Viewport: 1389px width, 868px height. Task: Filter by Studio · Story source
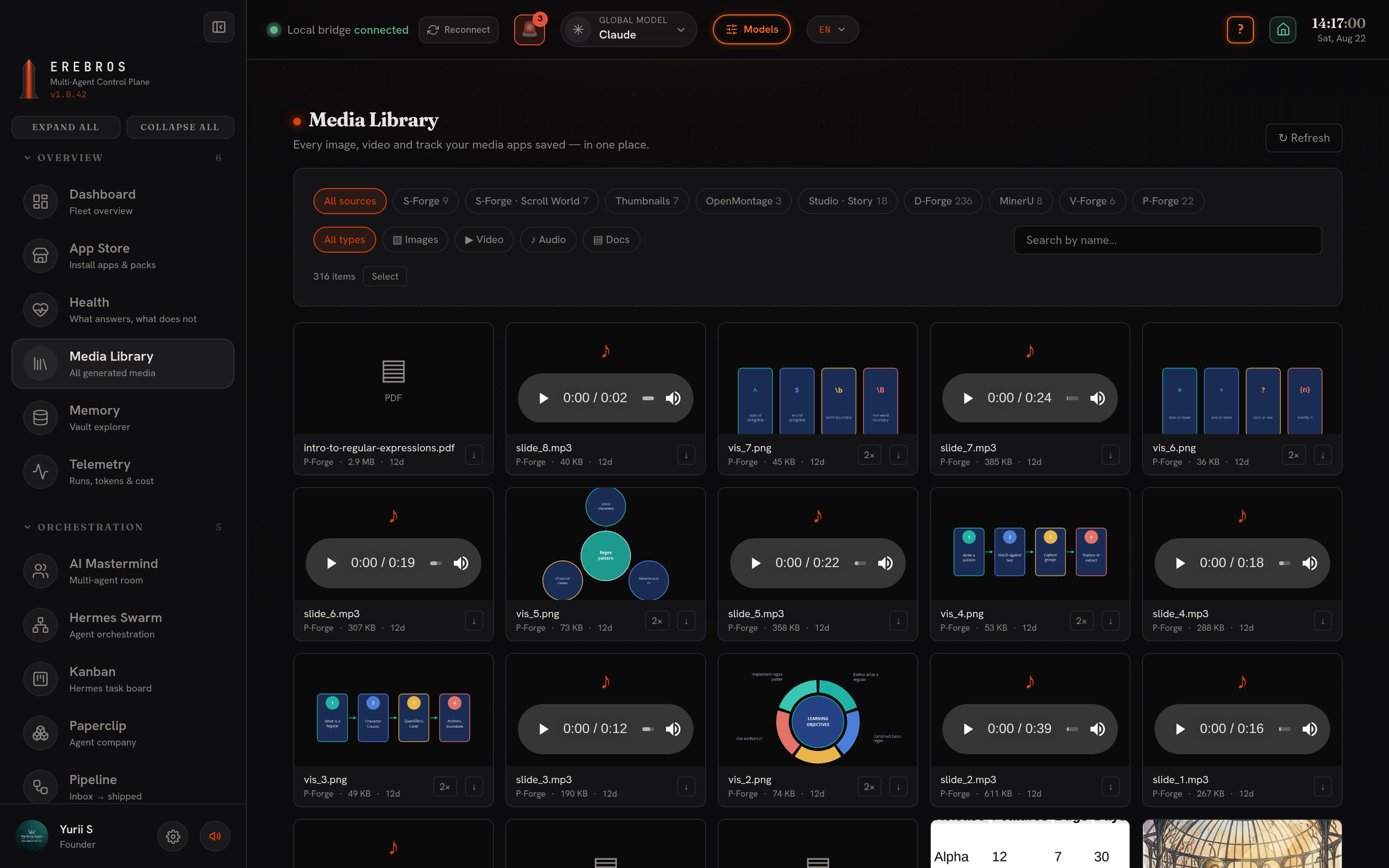[848, 201]
